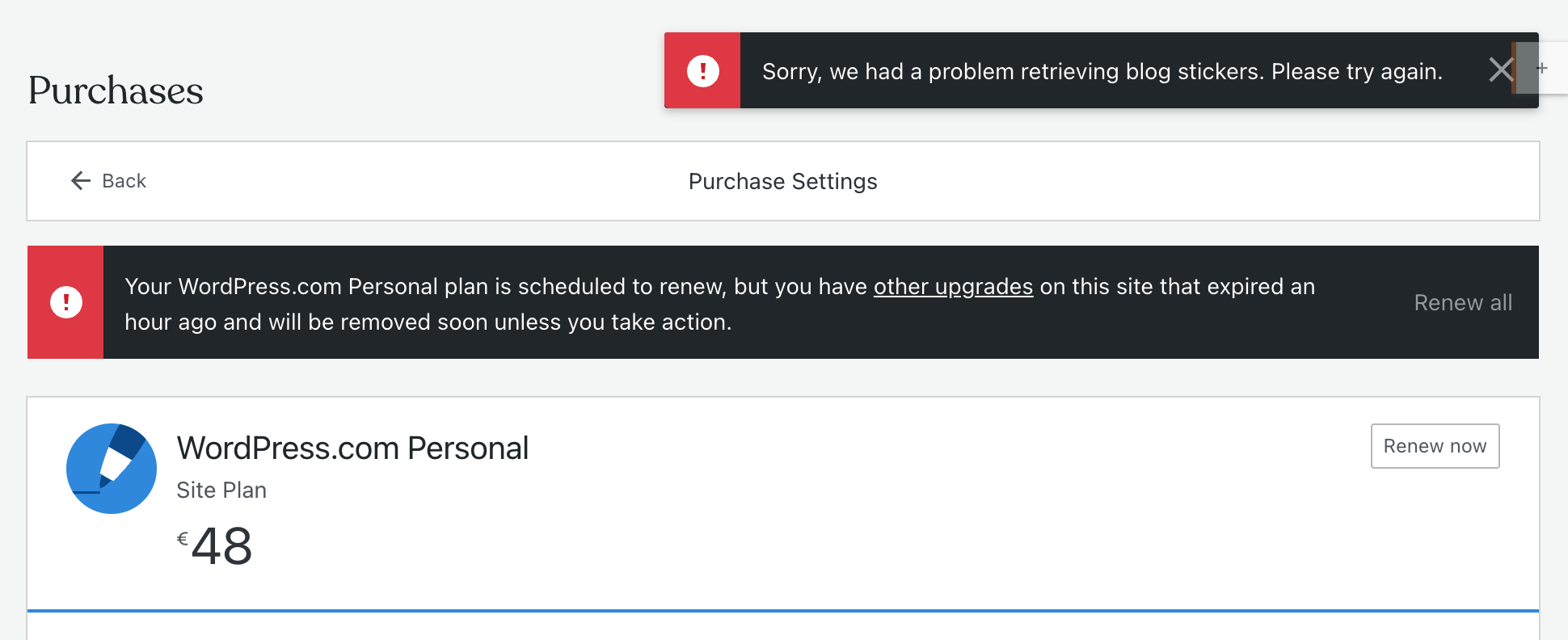Click the error icon in the stickers notification
The image size is (1568, 640).
(x=702, y=70)
